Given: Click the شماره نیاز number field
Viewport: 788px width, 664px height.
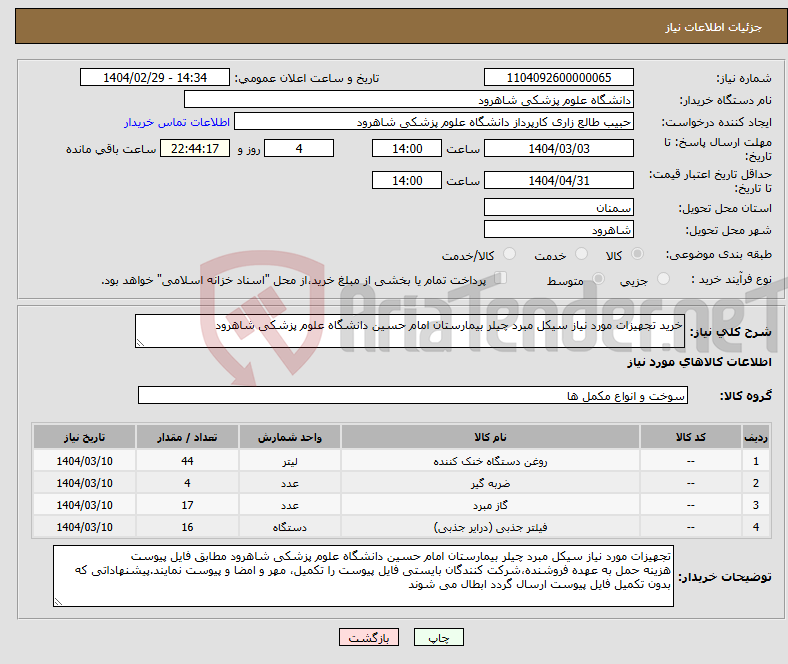Looking at the screenshot, I should (558, 77).
